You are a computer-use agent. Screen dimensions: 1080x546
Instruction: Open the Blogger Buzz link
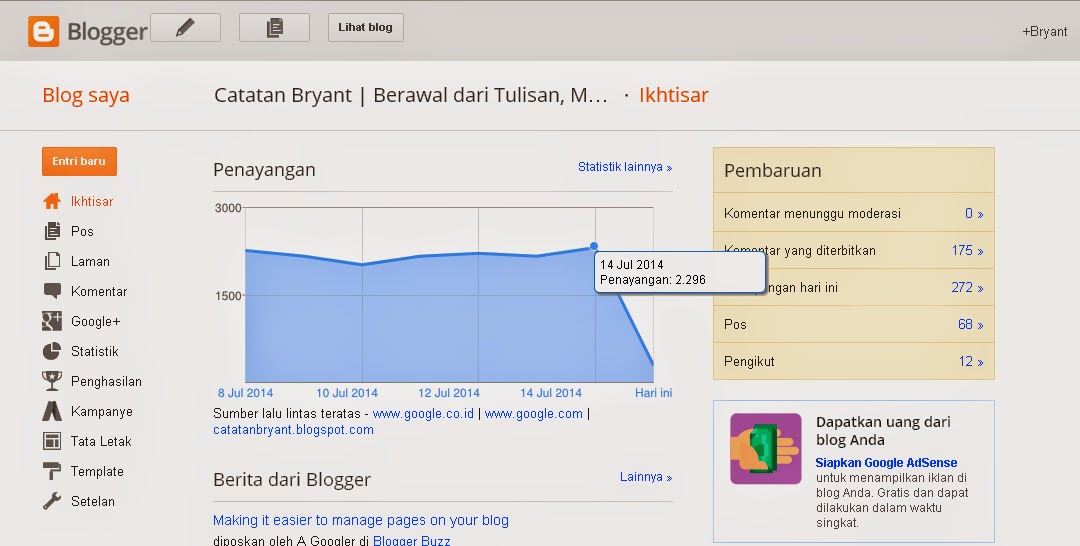click(x=412, y=540)
